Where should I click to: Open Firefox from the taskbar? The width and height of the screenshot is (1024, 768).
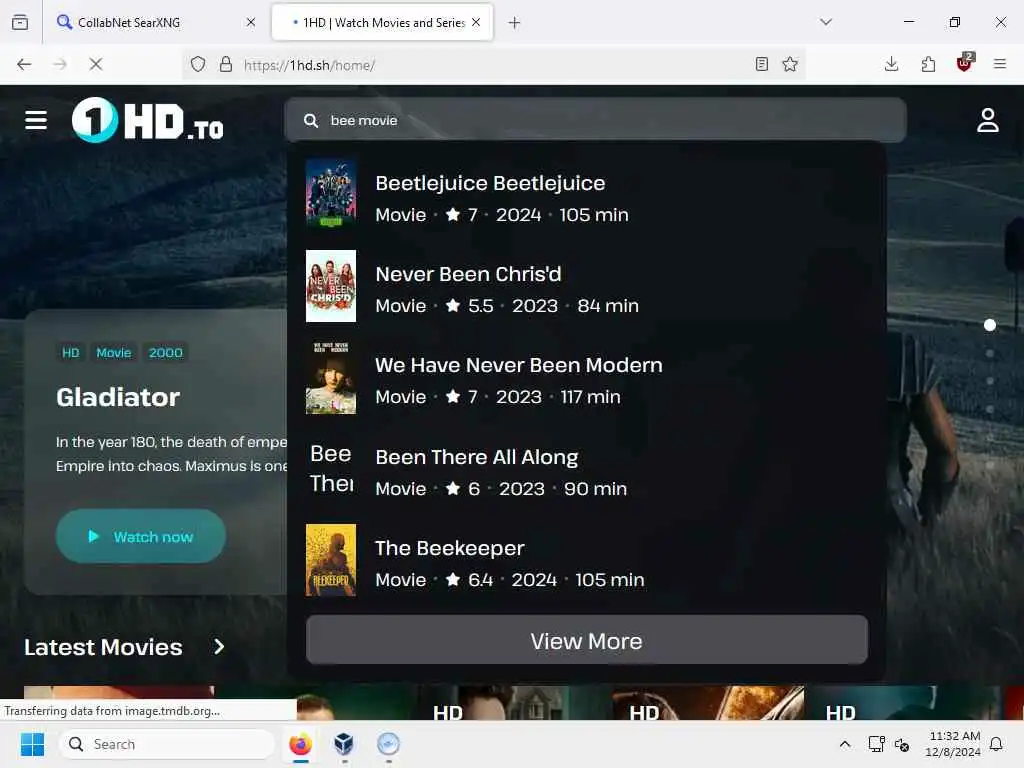click(x=300, y=744)
